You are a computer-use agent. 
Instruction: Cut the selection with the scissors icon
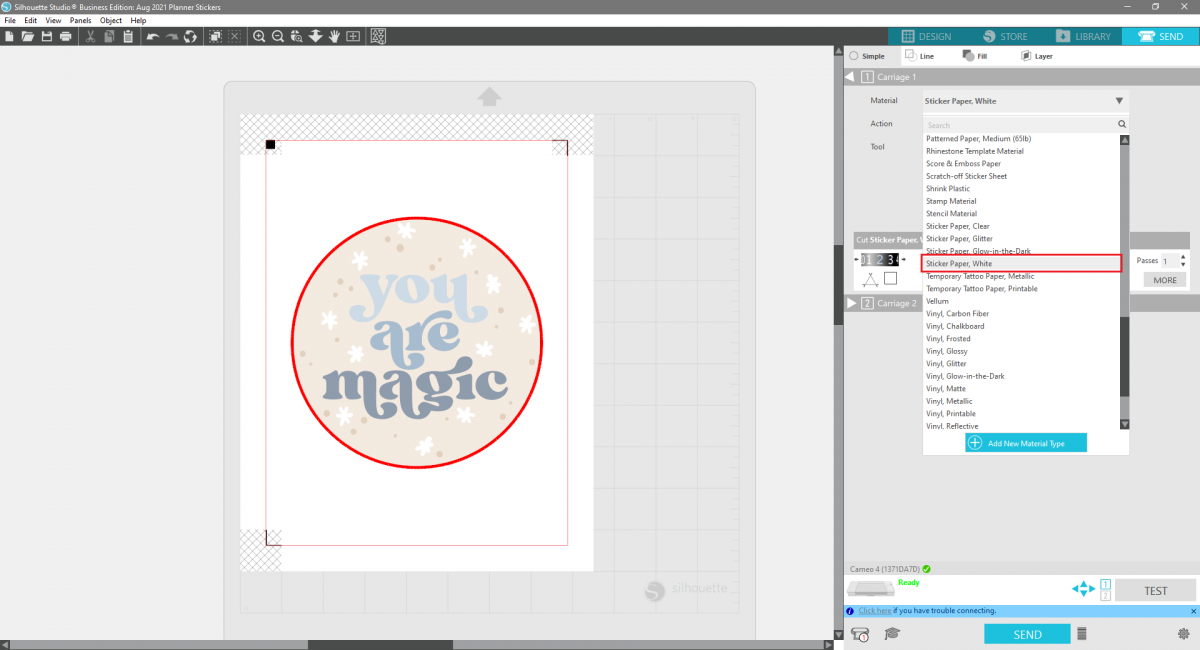(90, 37)
